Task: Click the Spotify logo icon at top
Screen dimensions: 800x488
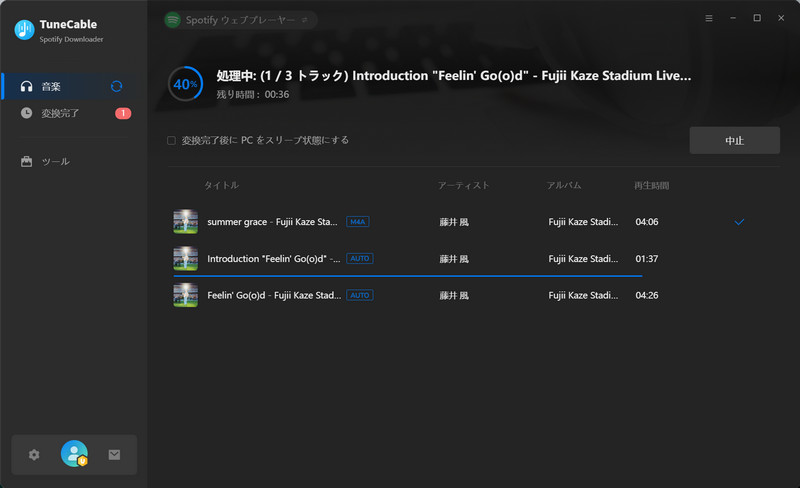Action: pos(173,20)
